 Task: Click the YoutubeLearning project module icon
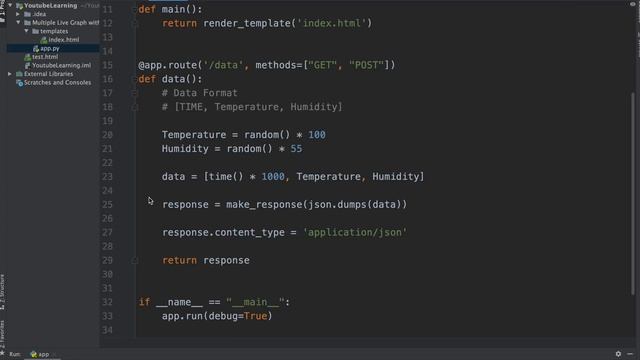[x=19, y=6]
